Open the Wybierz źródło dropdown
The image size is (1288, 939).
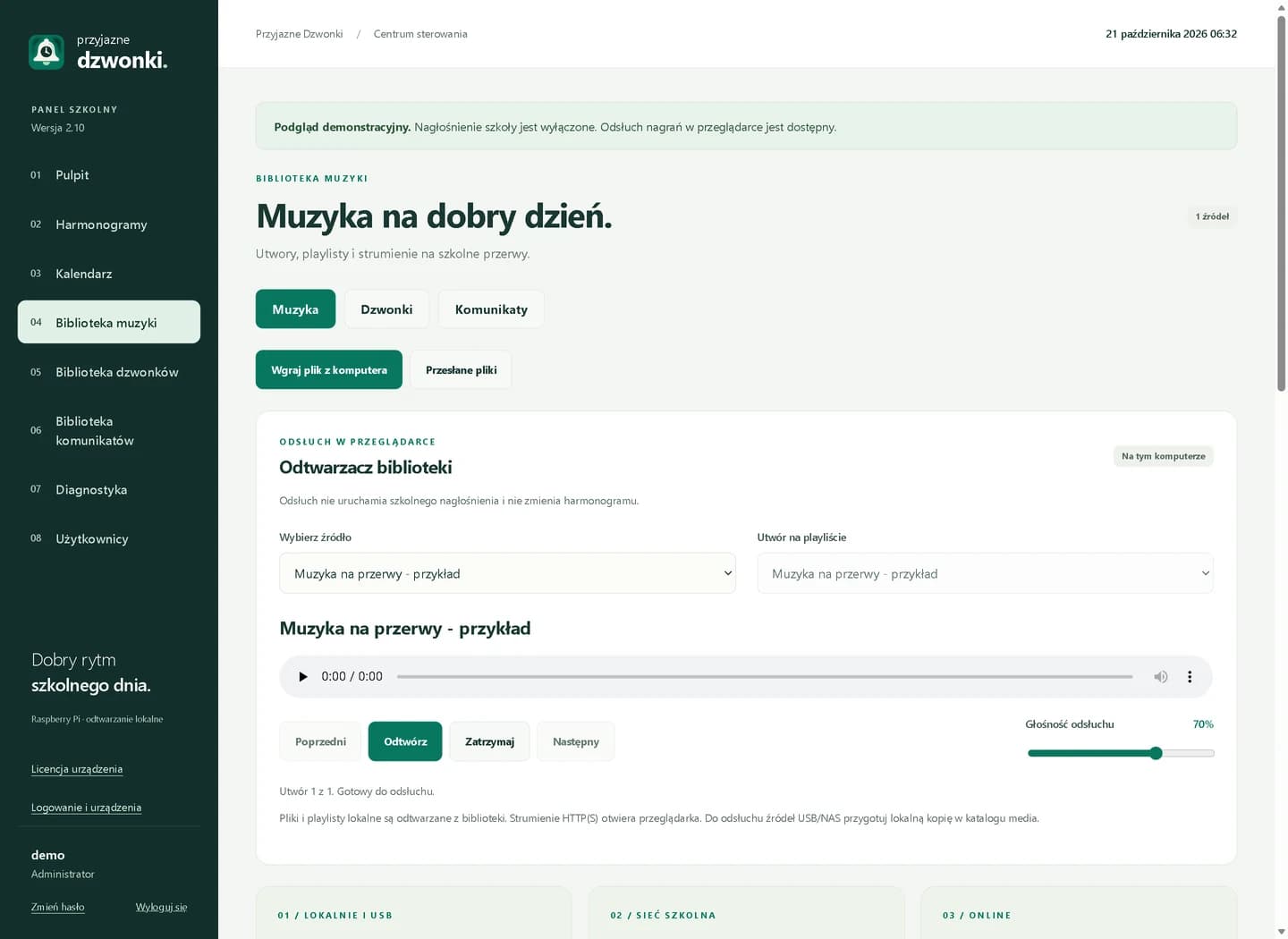[507, 573]
